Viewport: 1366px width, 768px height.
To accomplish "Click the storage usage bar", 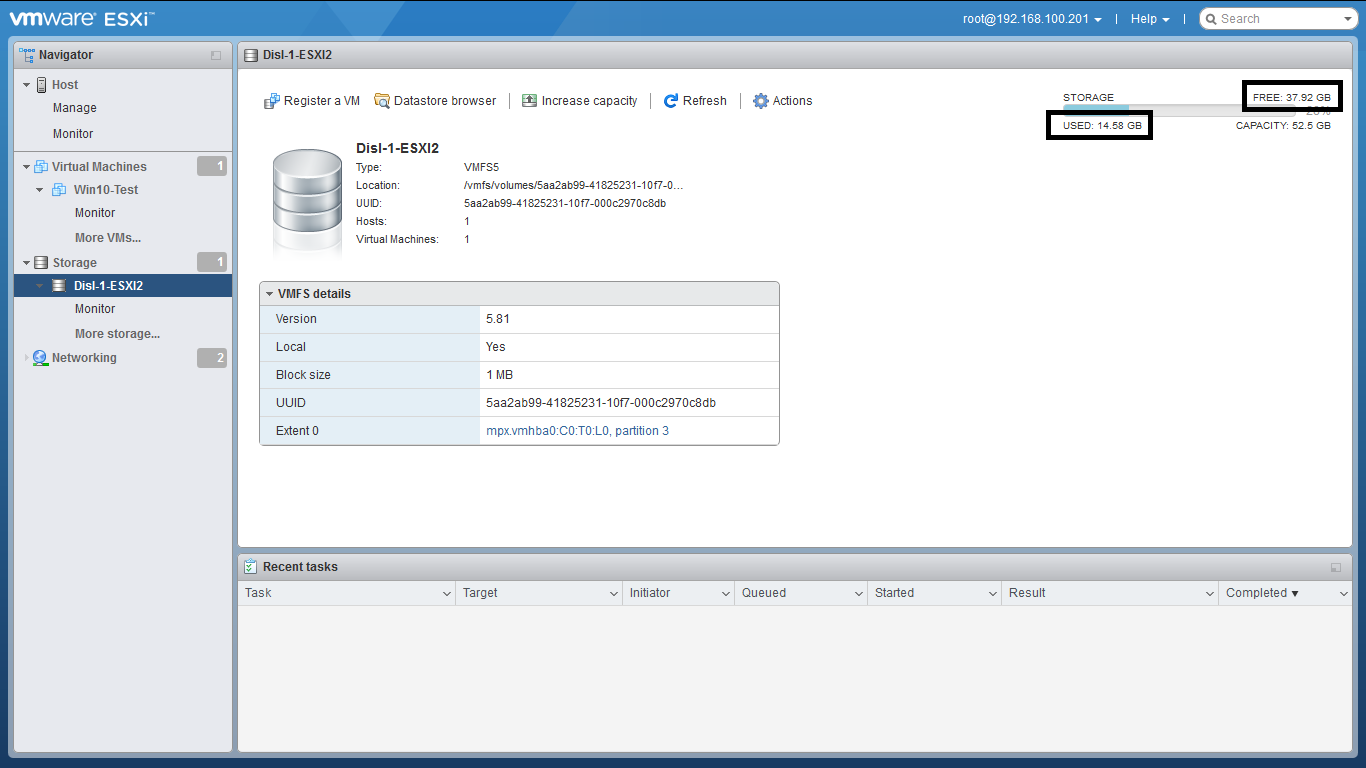I will click(1180, 110).
